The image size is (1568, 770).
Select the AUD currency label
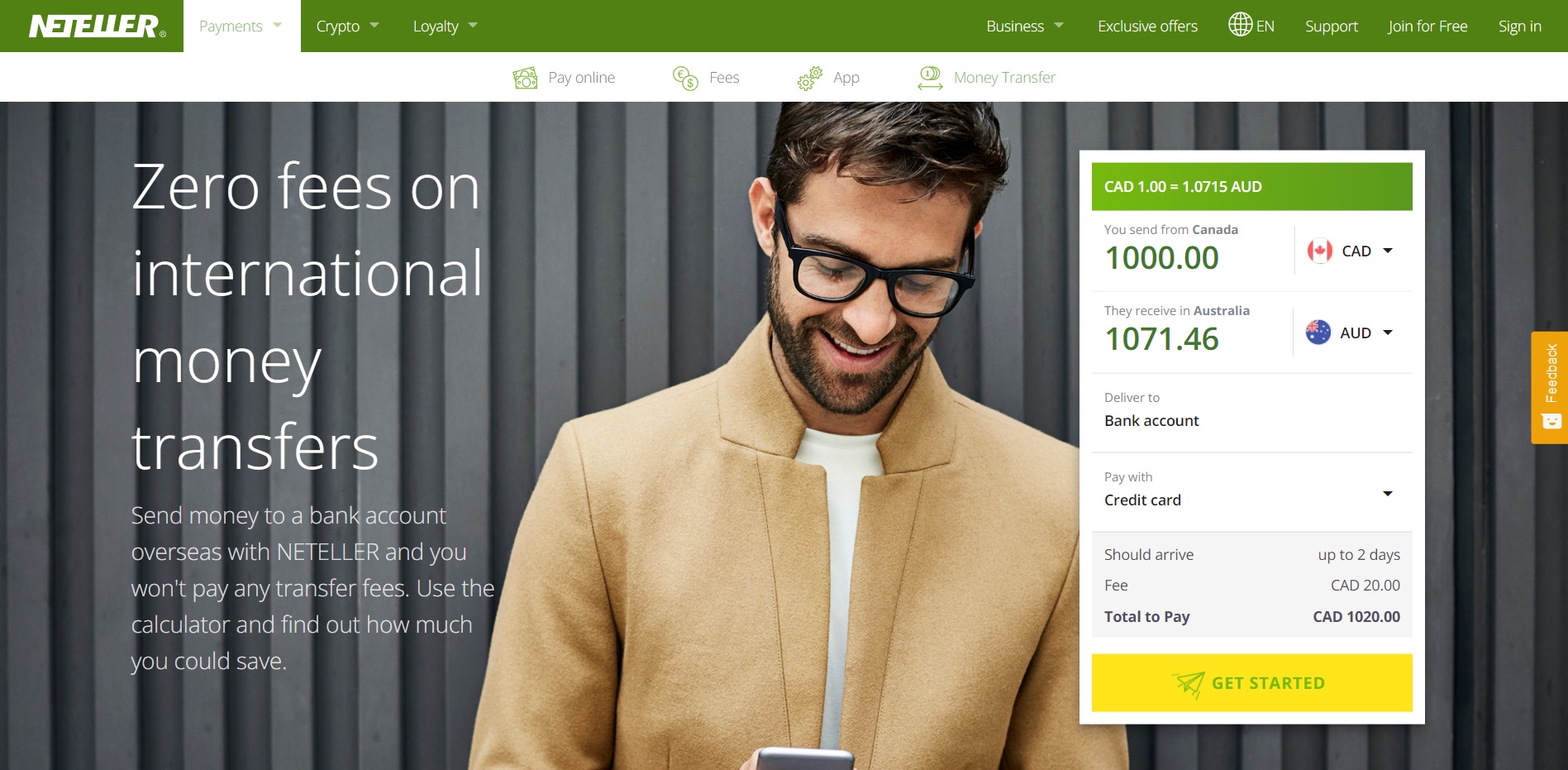click(1356, 332)
